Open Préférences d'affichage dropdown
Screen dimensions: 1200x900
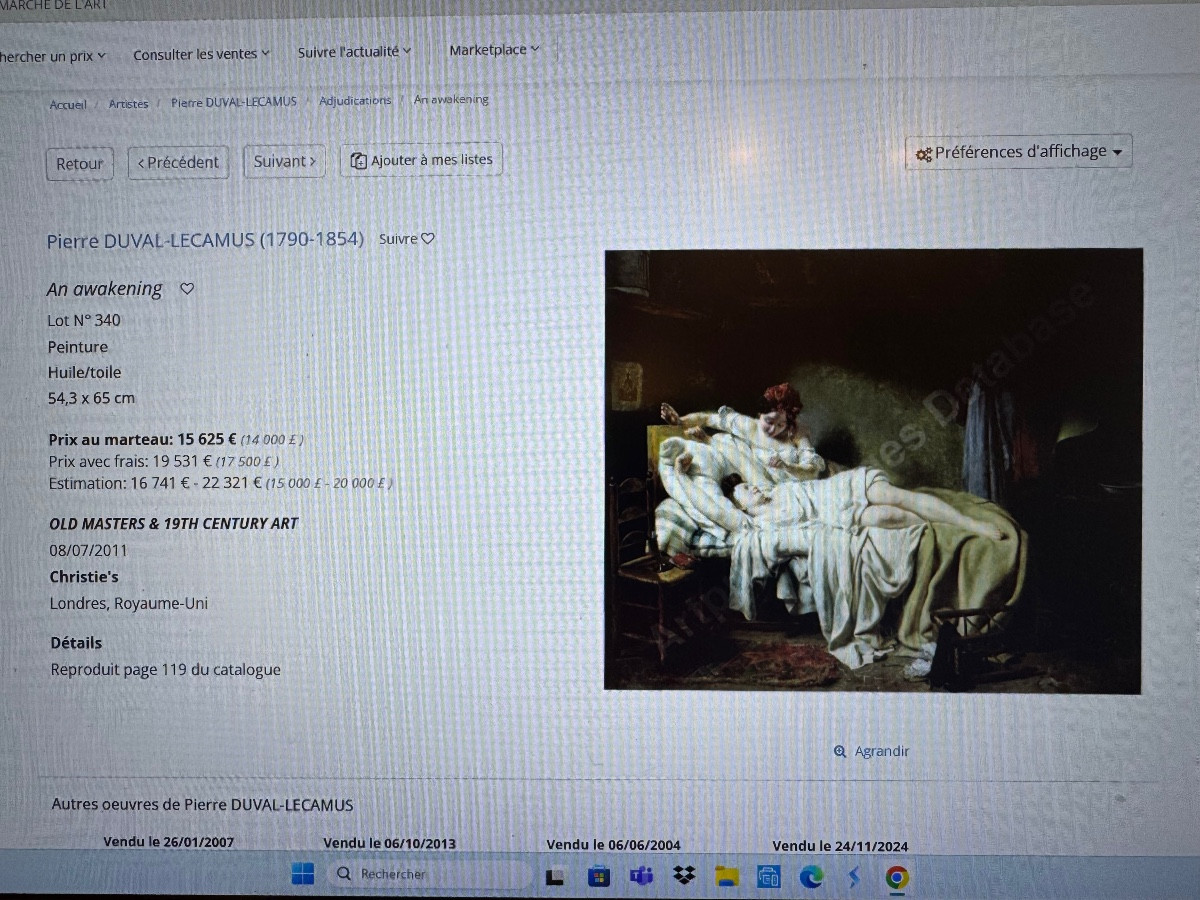1019,152
